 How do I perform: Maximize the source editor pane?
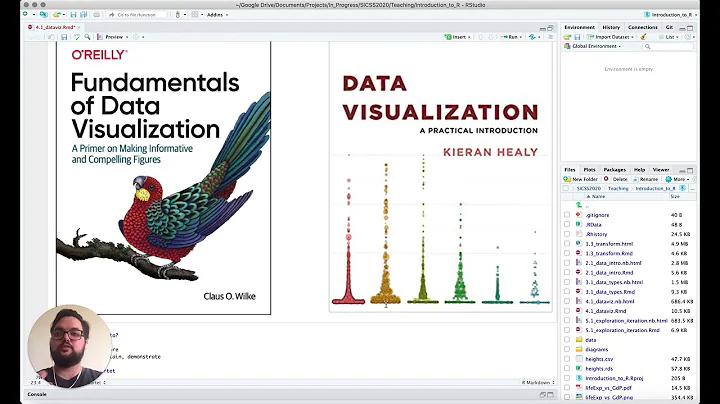click(x=550, y=28)
